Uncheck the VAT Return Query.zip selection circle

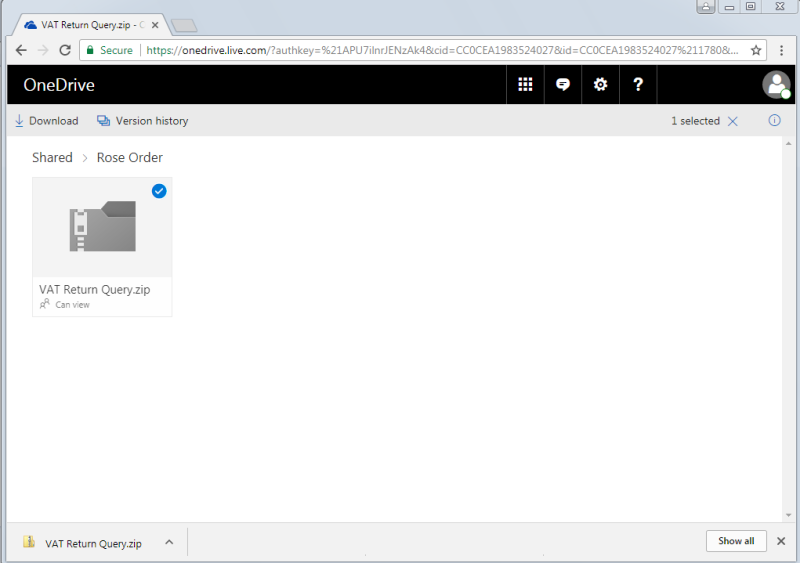click(159, 191)
